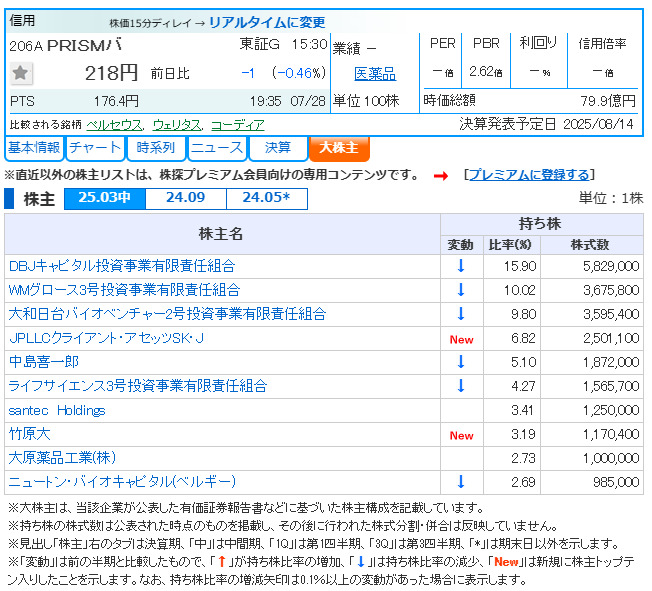The image size is (652, 591).
Task: Click リアルタイムに変更 link
Action: tap(267, 22)
